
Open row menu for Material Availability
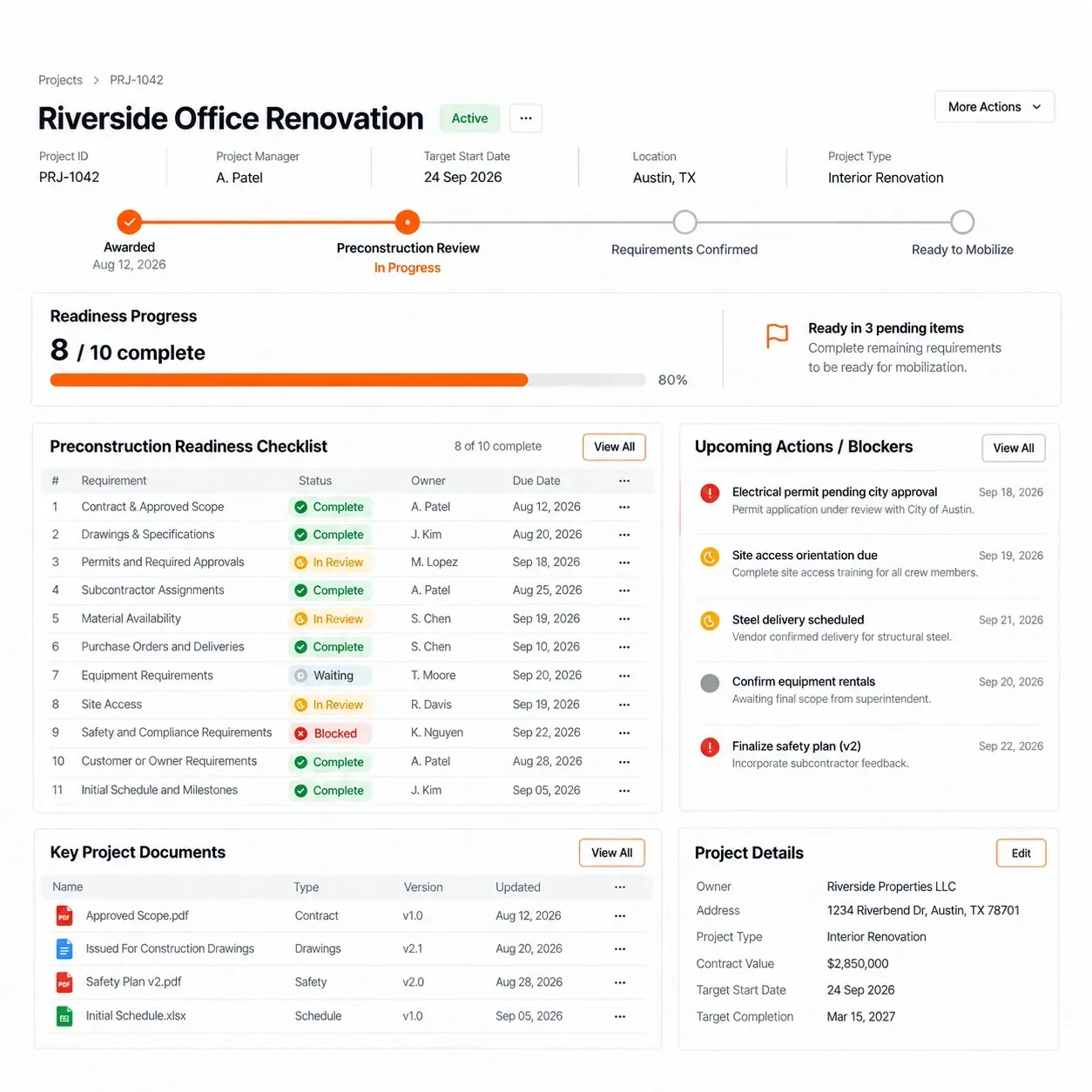tap(624, 619)
